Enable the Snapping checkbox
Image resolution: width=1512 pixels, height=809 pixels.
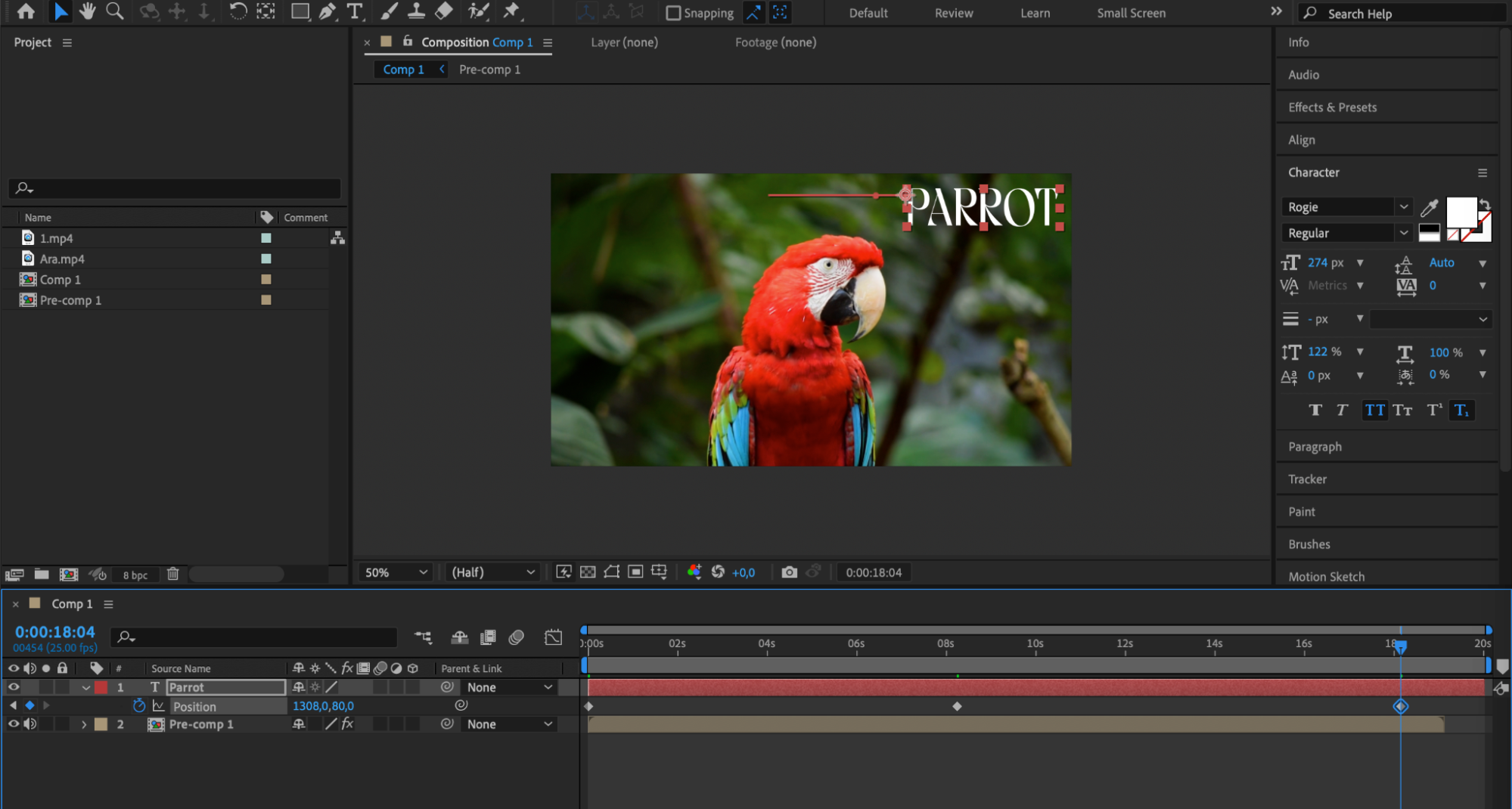click(x=672, y=13)
